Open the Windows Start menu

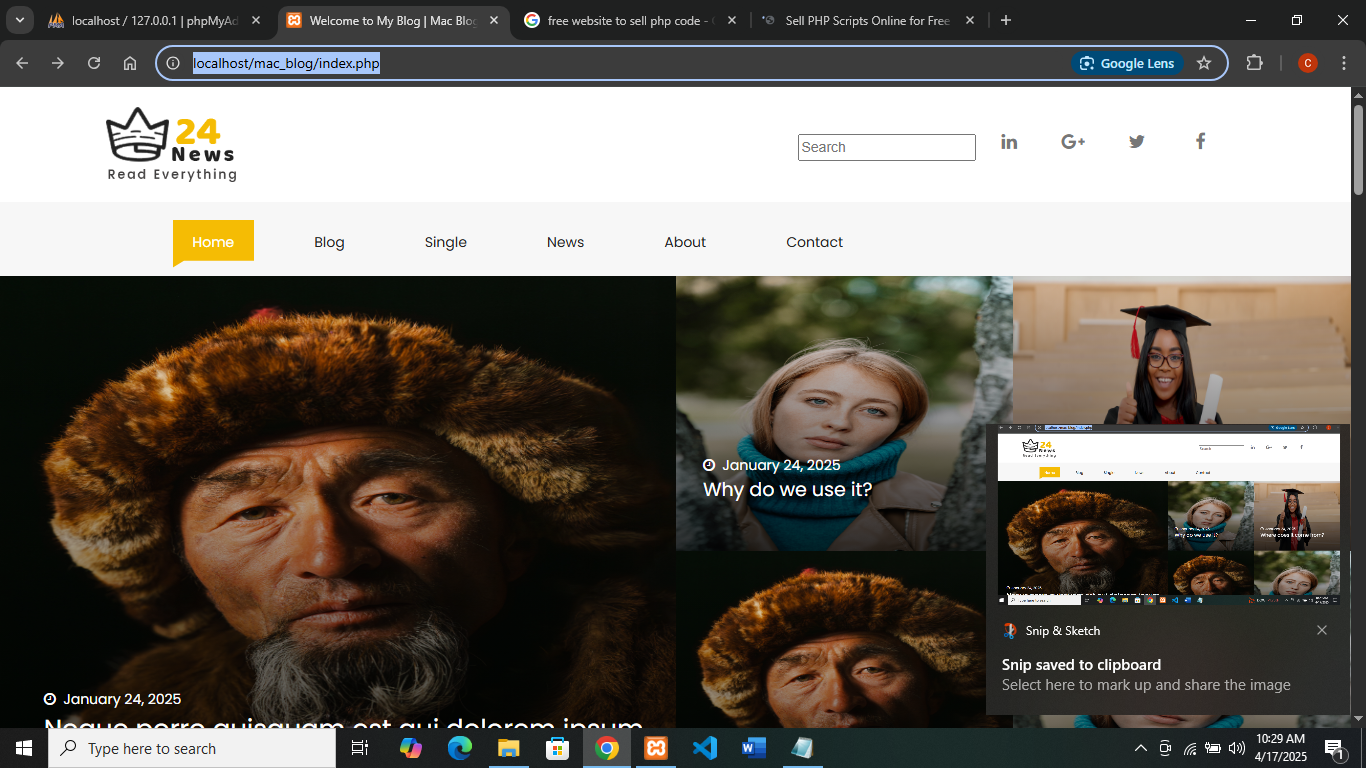(x=24, y=748)
